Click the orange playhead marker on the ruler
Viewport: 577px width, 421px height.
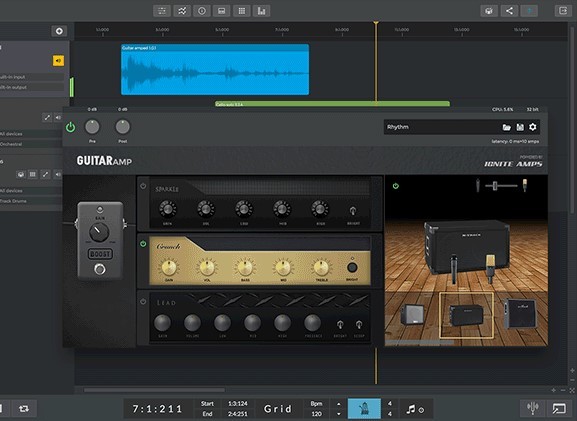pos(376,24)
